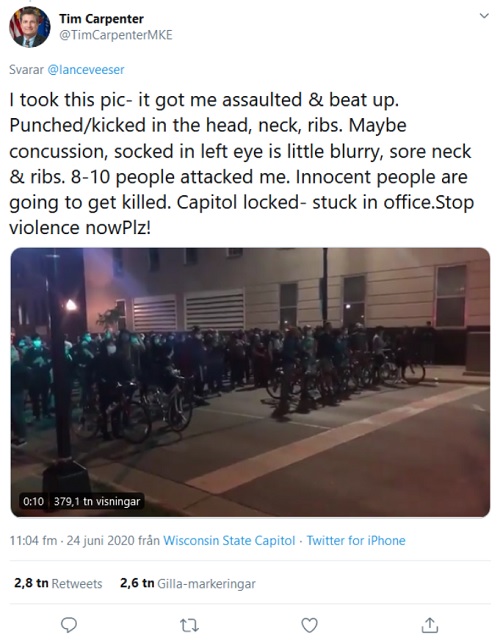Click the Twitter for iPhone source link

pos(356,540)
